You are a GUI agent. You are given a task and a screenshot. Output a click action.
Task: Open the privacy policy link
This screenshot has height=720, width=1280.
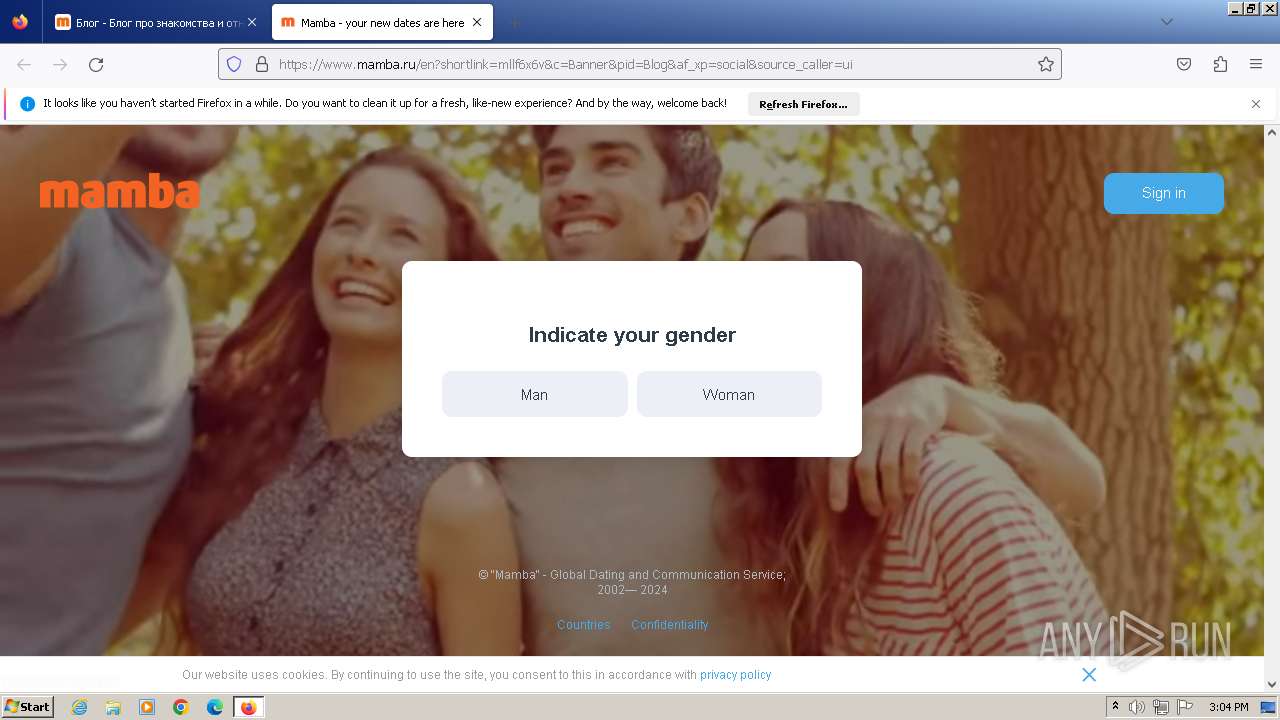tap(736, 675)
